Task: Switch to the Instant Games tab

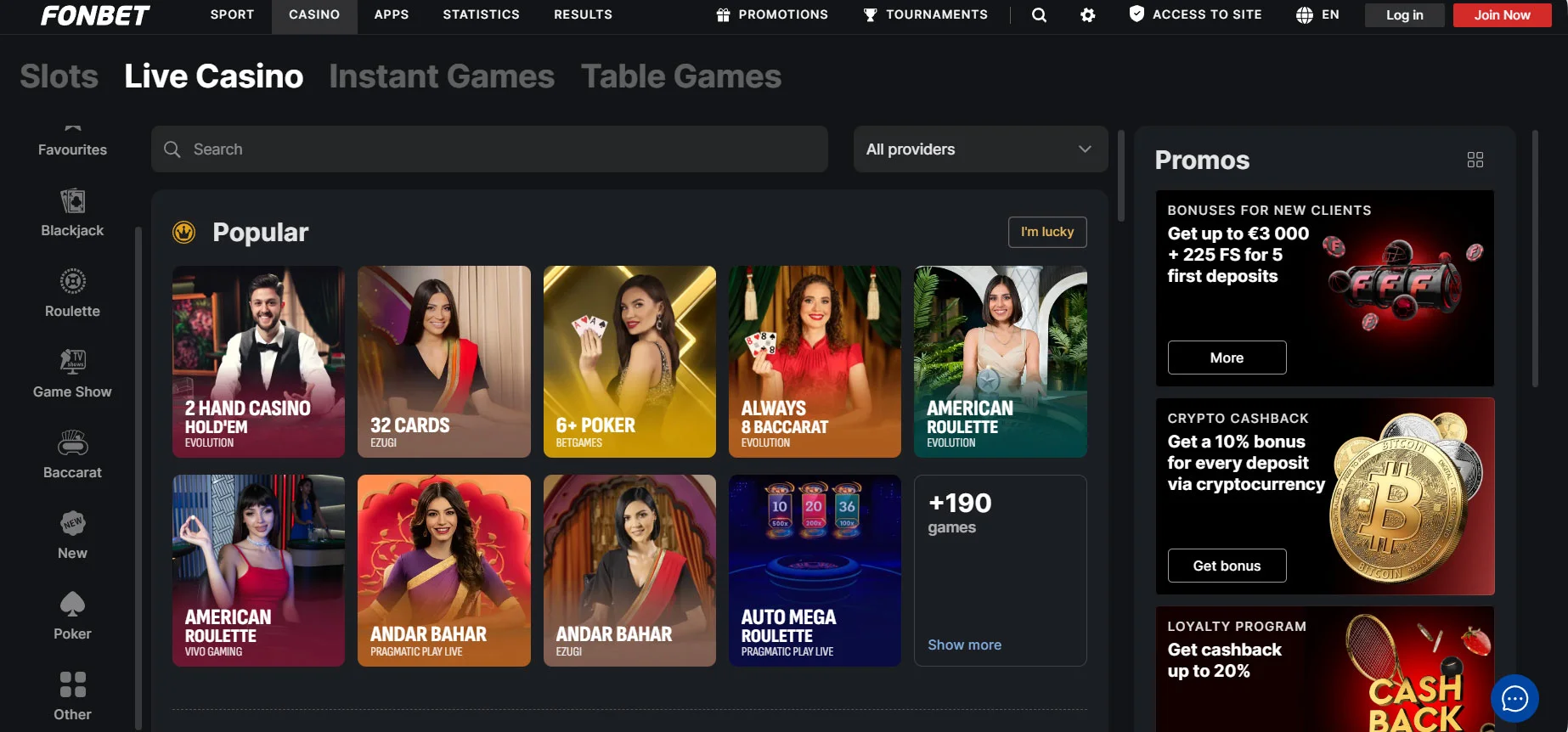Action: 442,76
